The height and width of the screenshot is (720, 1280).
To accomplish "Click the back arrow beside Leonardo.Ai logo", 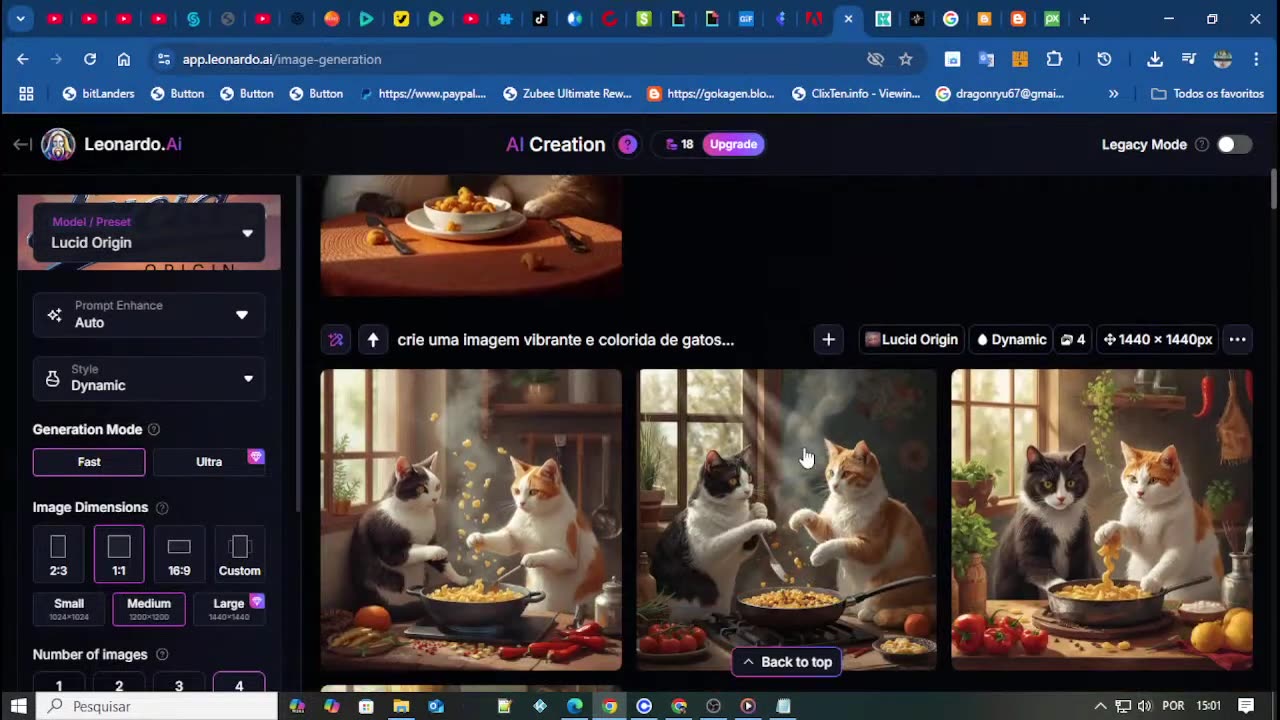I will [22, 144].
